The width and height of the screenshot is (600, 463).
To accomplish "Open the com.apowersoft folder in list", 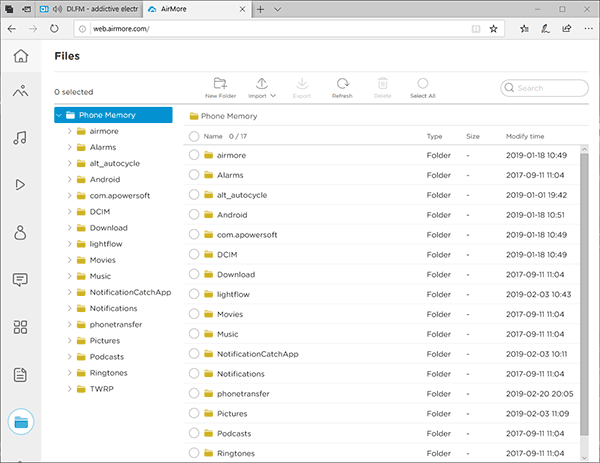I will (247, 235).
